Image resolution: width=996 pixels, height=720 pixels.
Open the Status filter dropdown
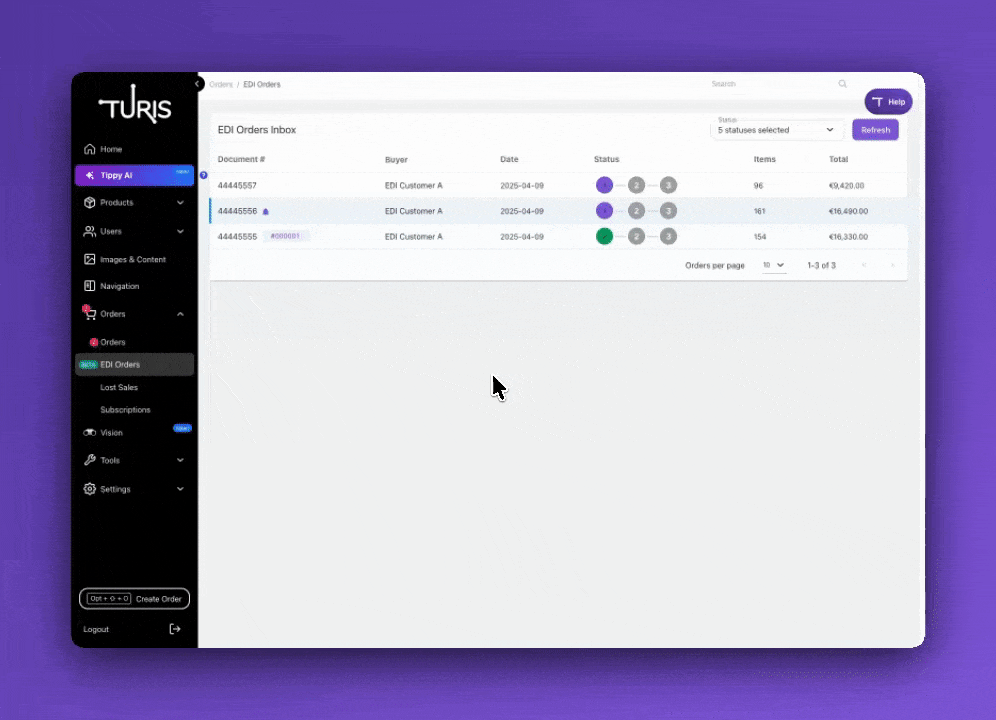777,130
